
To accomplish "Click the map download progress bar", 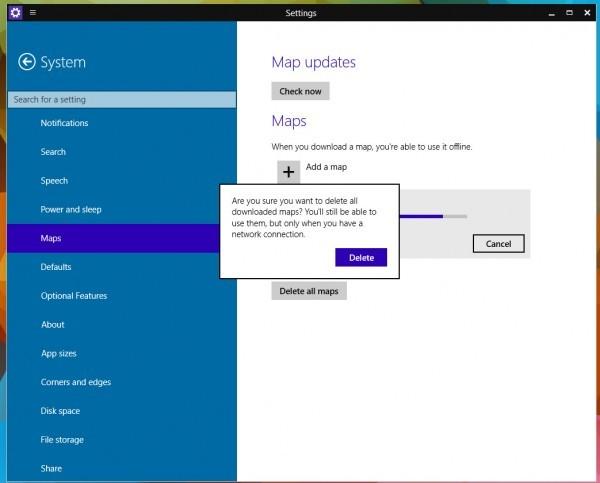I will tap(432, 215).
